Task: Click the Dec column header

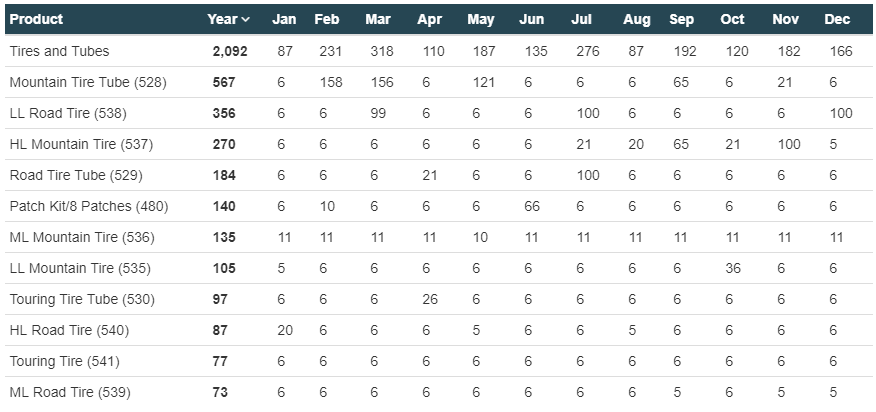Action: click(837, 19)
